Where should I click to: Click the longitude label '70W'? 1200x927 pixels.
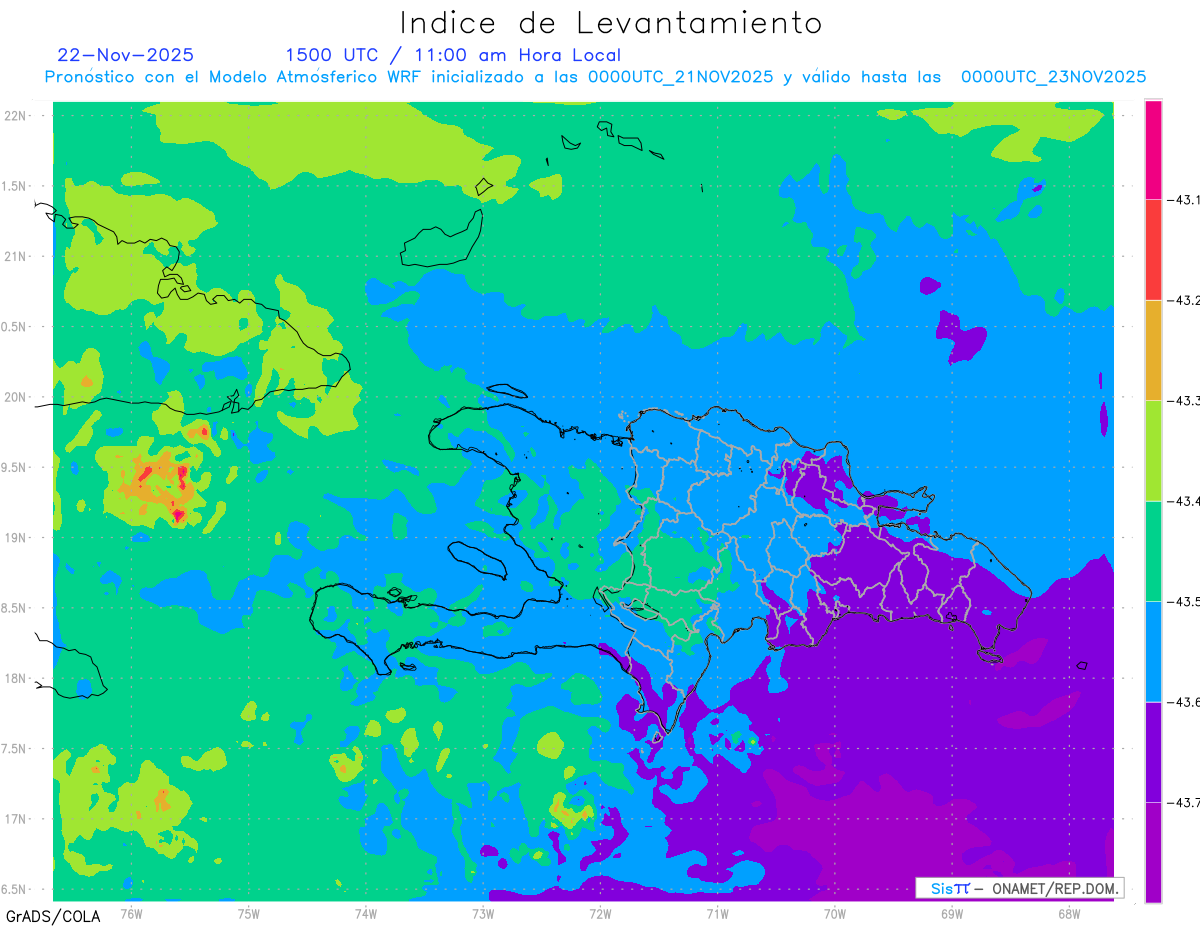(x=835, y=913)
